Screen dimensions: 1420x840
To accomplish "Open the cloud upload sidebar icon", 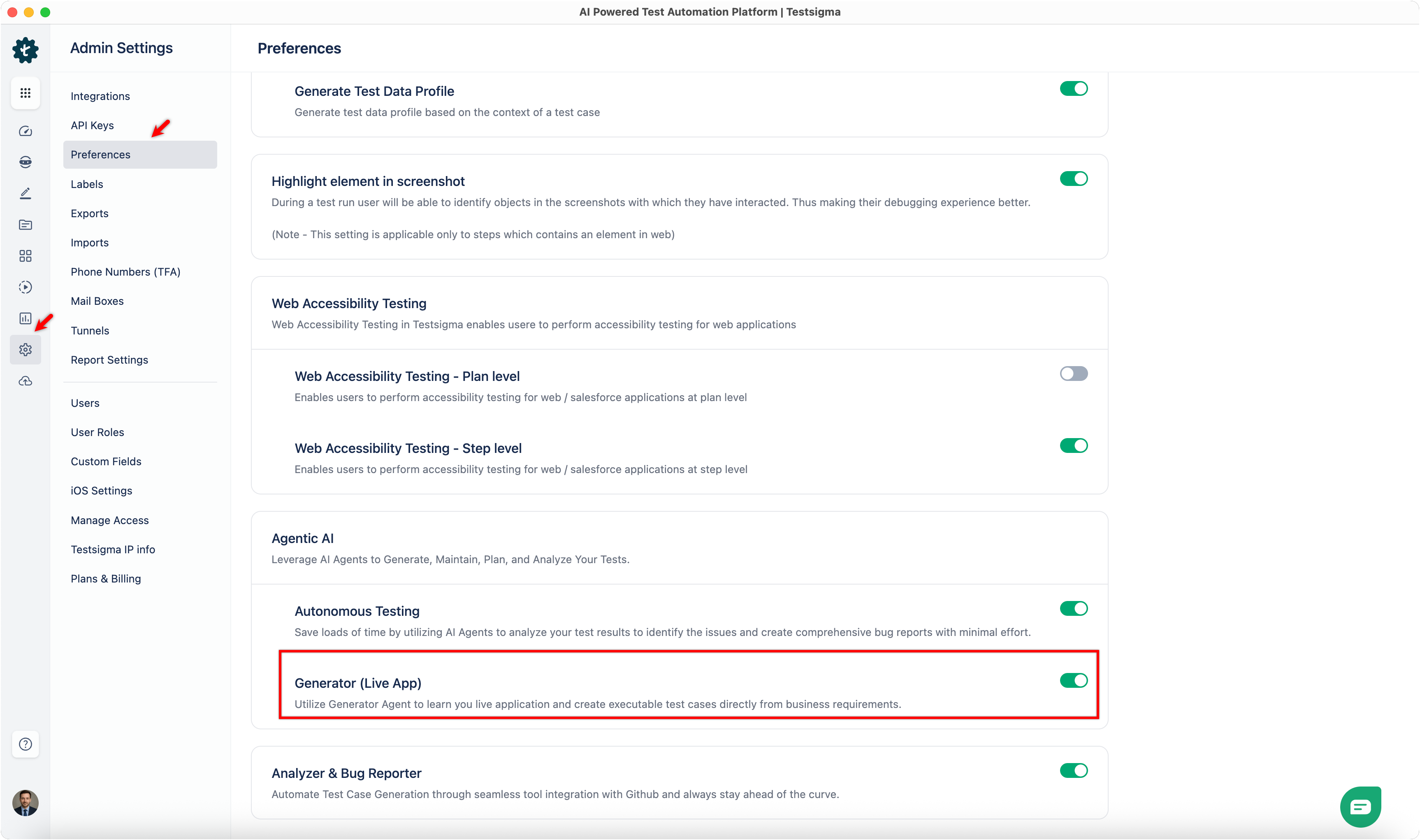I will 26,381.
